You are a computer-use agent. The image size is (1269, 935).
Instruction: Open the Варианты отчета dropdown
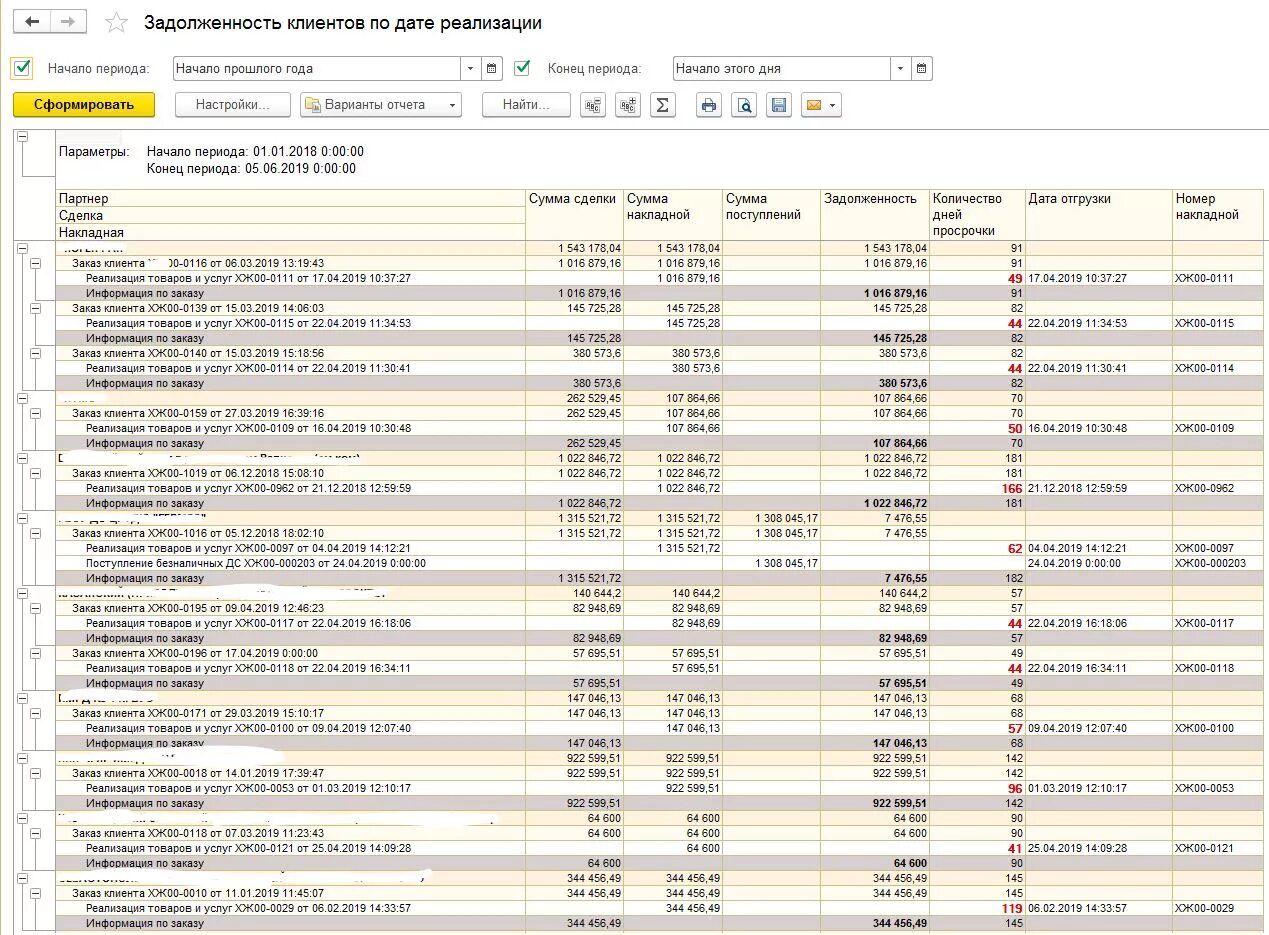pos(381,105)
